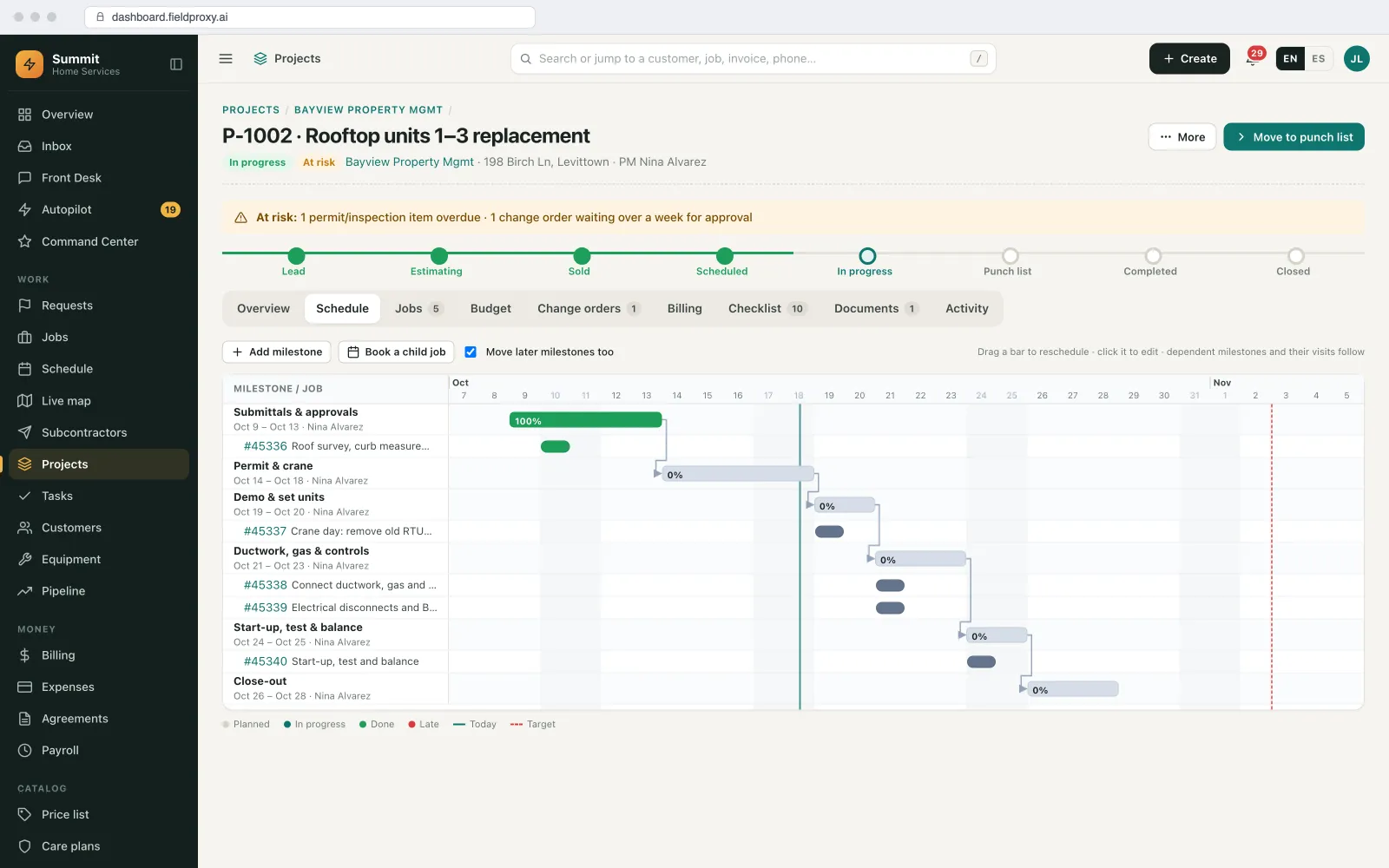Viewport: 1389px width, 868px height.
Task: Open Equipment in sidebar
Action: point(99,560)
